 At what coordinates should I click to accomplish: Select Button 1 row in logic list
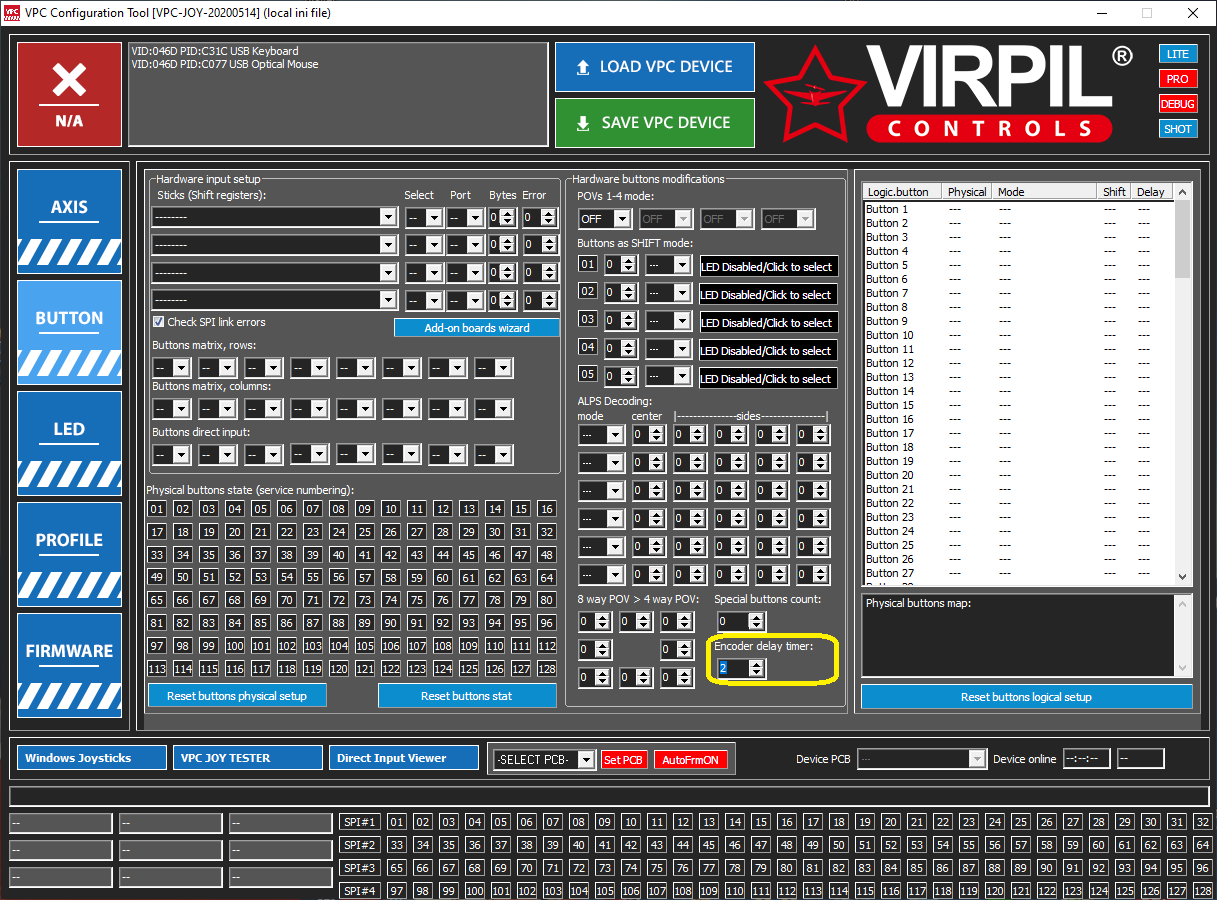(x=1018, y=209)
